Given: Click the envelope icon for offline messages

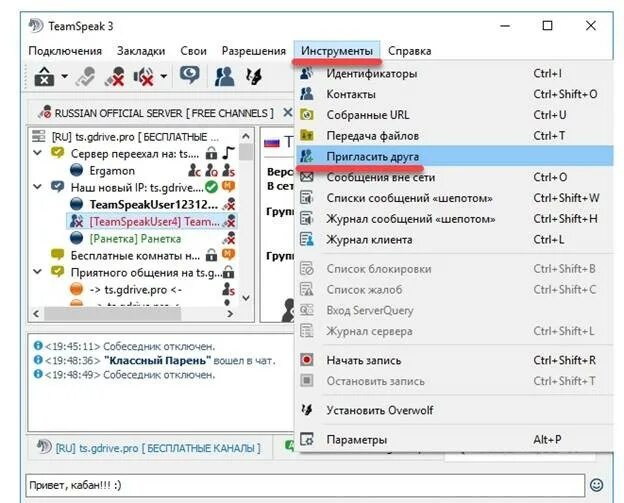Looking at the screenshot, I should pos(307,177).
